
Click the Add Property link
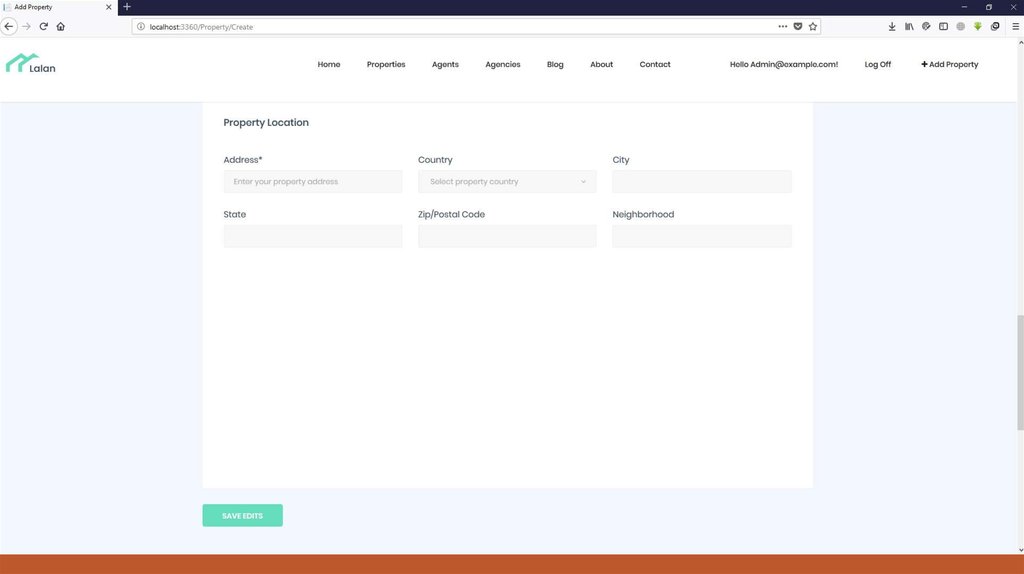tap(950, 64)
